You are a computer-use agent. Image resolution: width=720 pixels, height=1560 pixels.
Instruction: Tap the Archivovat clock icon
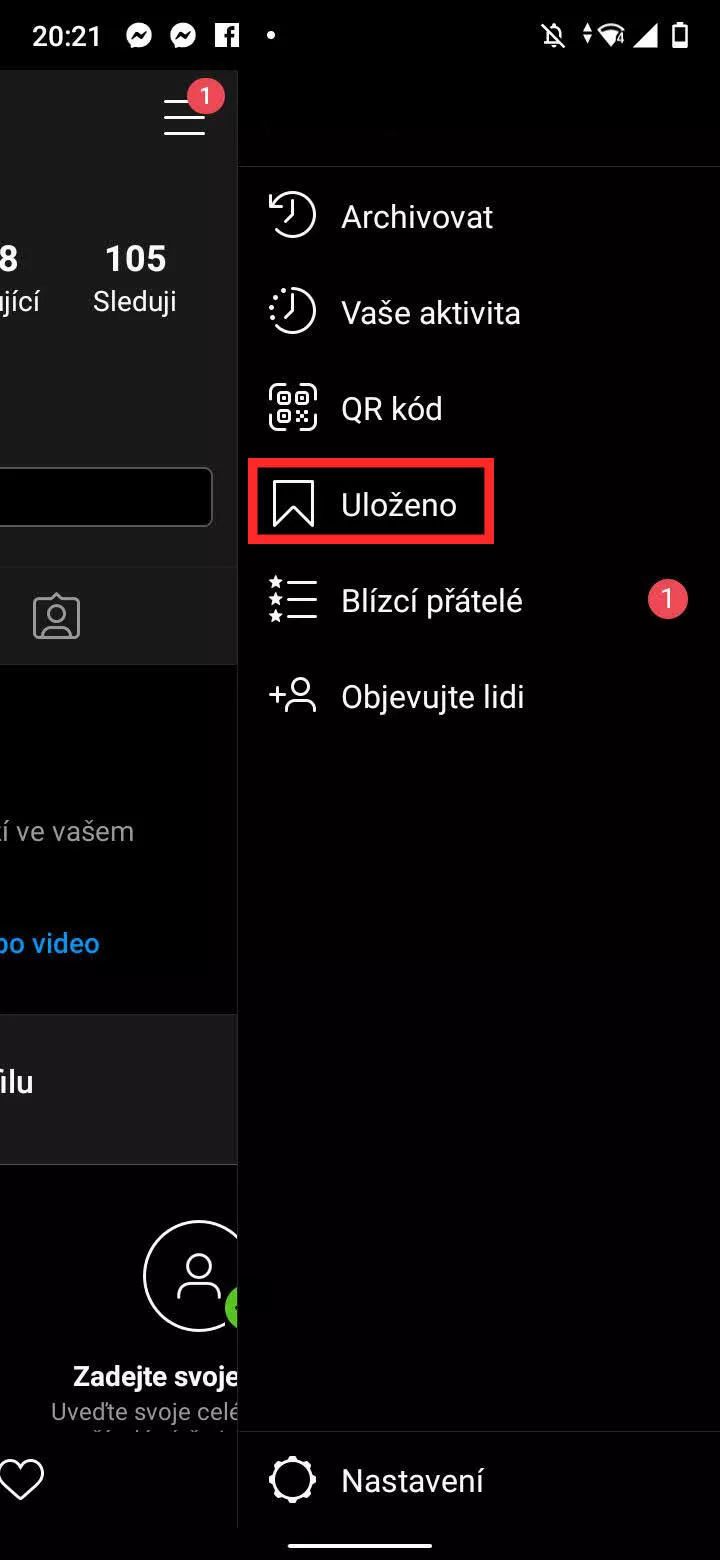tap(293, 216)
